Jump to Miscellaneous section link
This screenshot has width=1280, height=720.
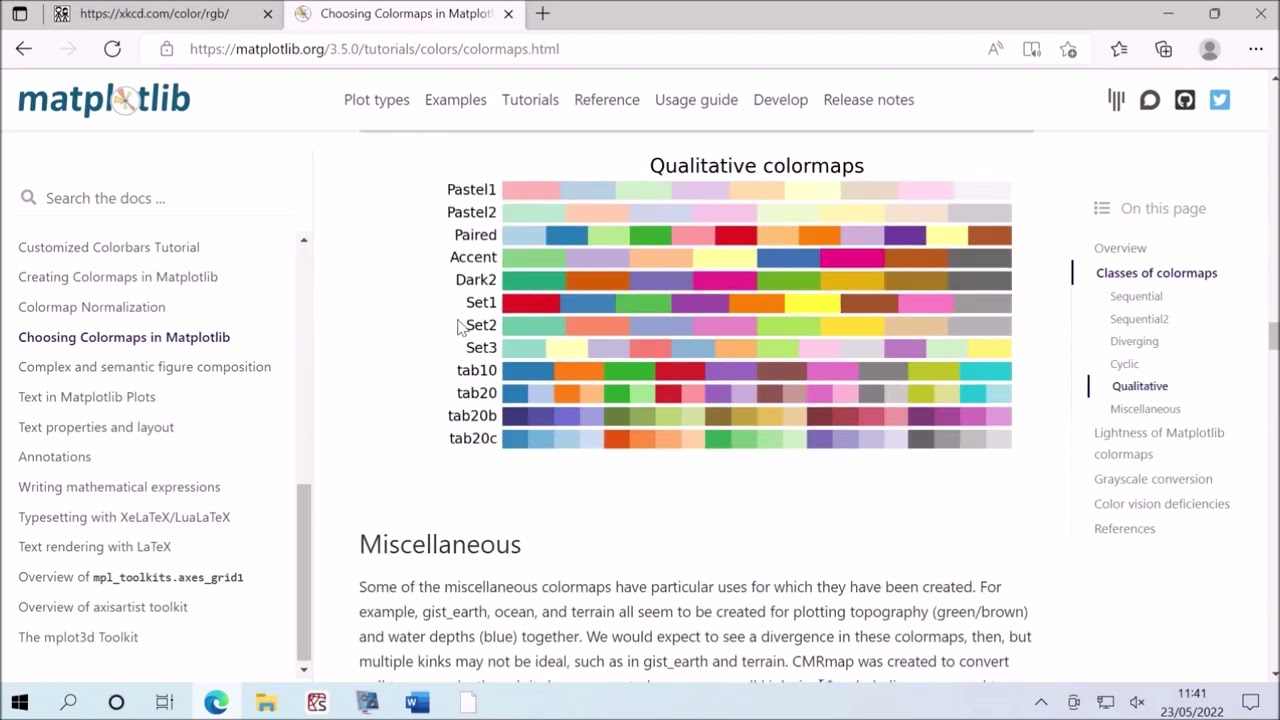[x=1145, y=409]
